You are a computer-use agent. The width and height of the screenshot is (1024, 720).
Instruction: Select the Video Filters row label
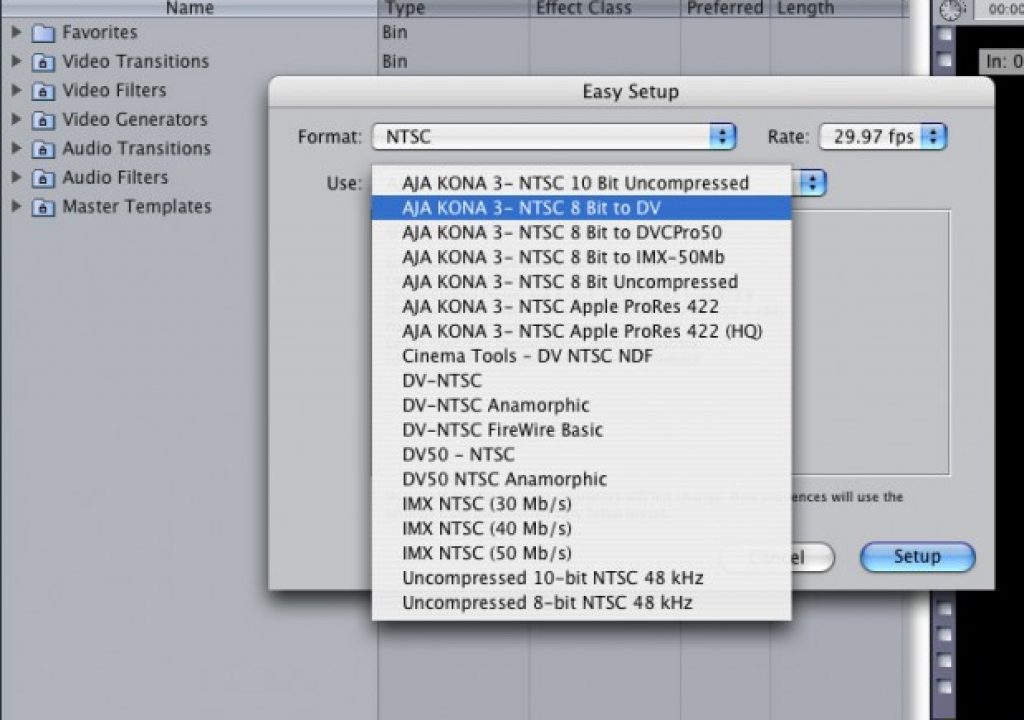click(114, 90)
